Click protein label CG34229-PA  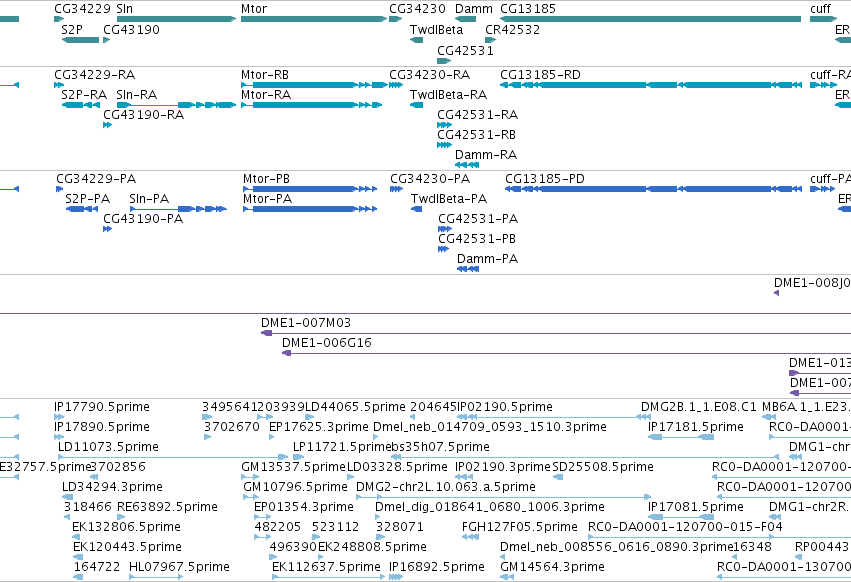point(96,179)
